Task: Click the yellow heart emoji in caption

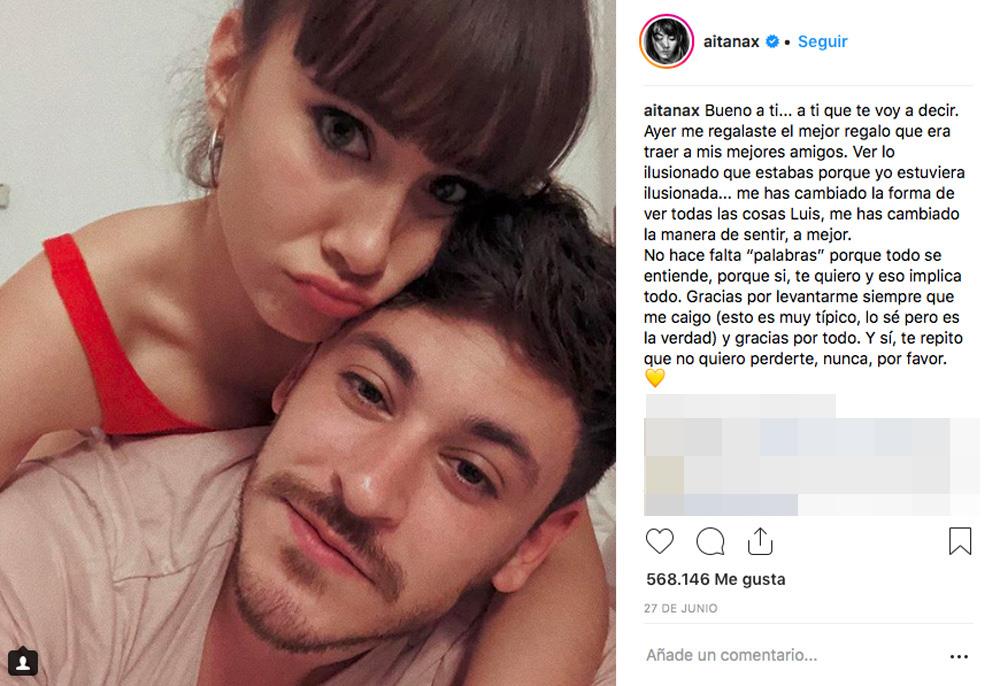Action: click(655, 378)
